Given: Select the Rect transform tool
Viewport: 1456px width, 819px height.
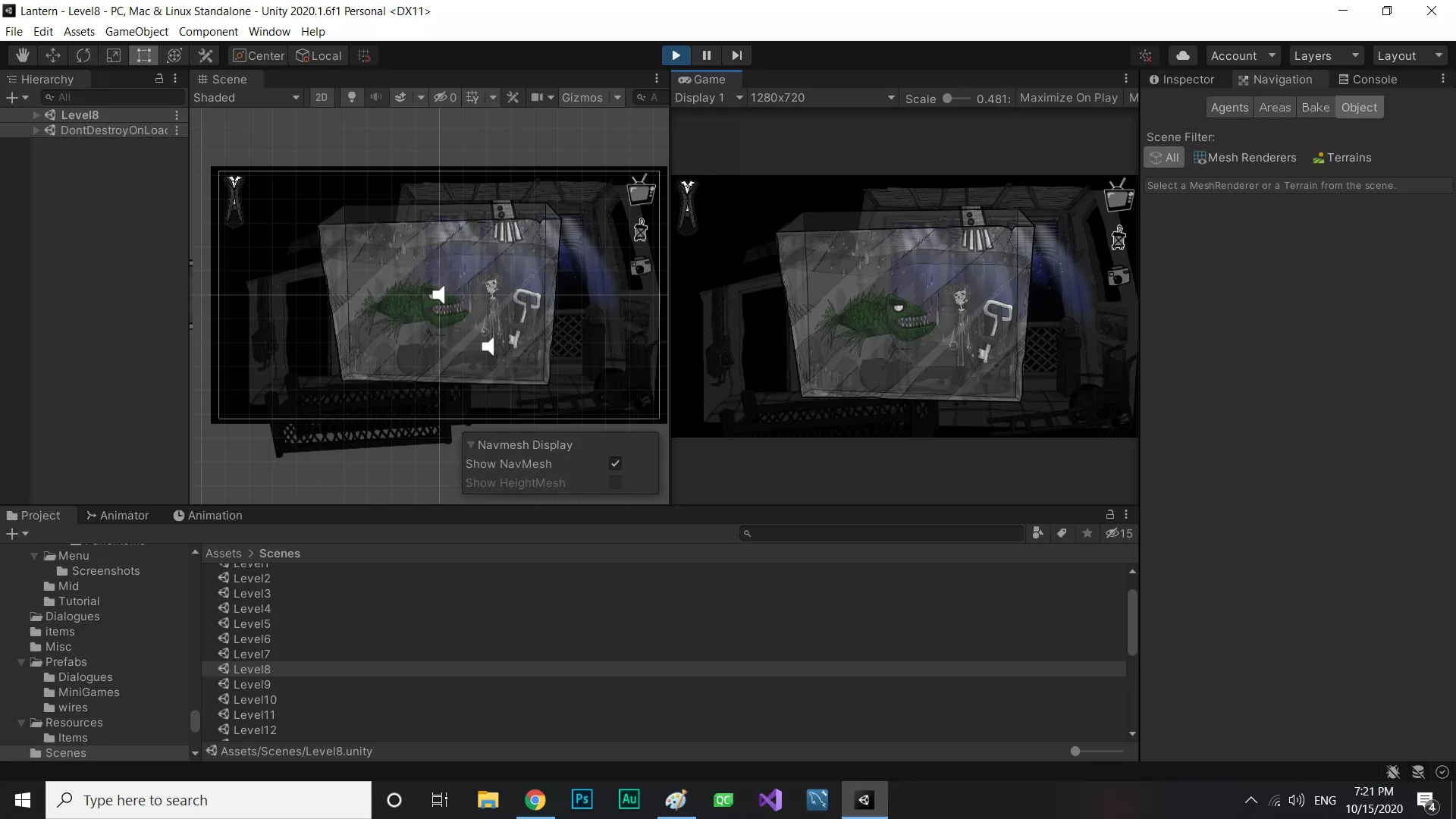Looking at the screenshot, I should pyautogui.click(x=144, y=55).
